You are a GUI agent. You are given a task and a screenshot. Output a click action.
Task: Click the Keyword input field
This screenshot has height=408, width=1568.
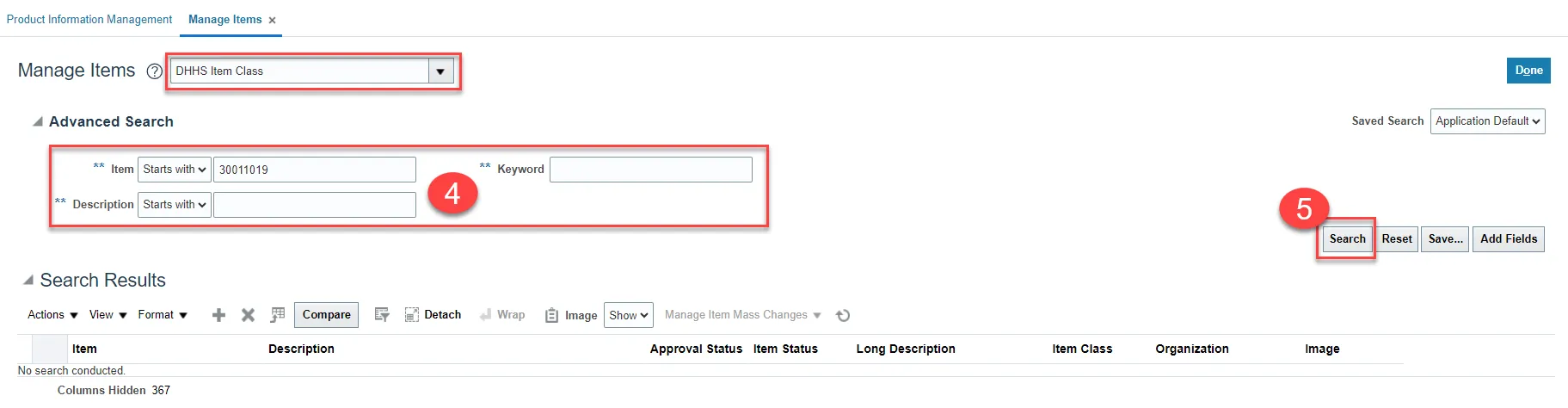pos(650,170)
